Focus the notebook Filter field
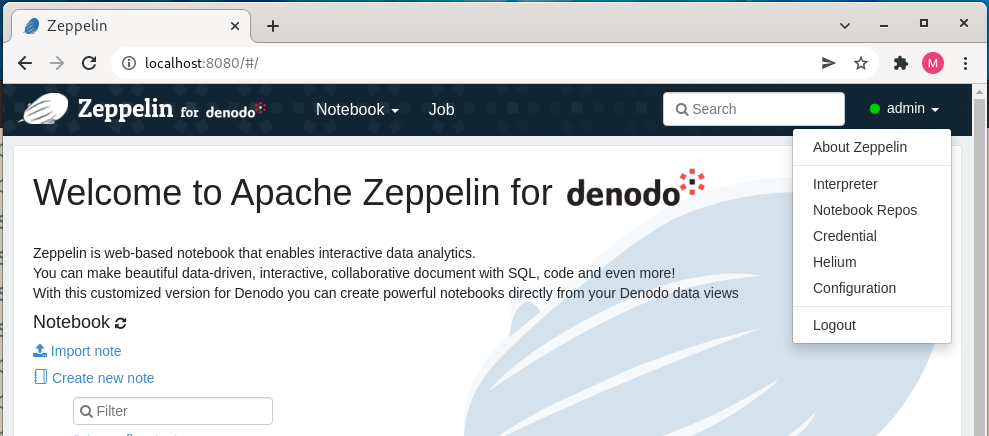 point(173,411)
